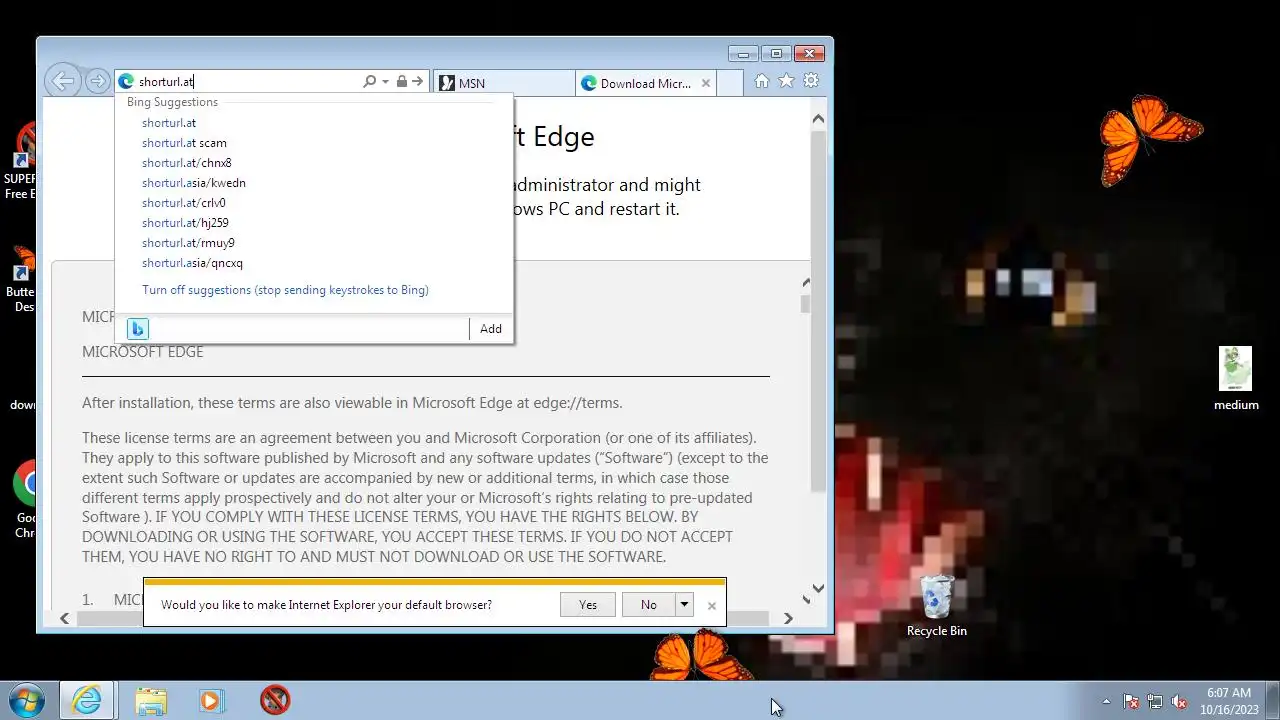This screenshot has height=720, width=1280.
Task: Click horizontal scrollbar right arrow
Action: tap(788, 619)
